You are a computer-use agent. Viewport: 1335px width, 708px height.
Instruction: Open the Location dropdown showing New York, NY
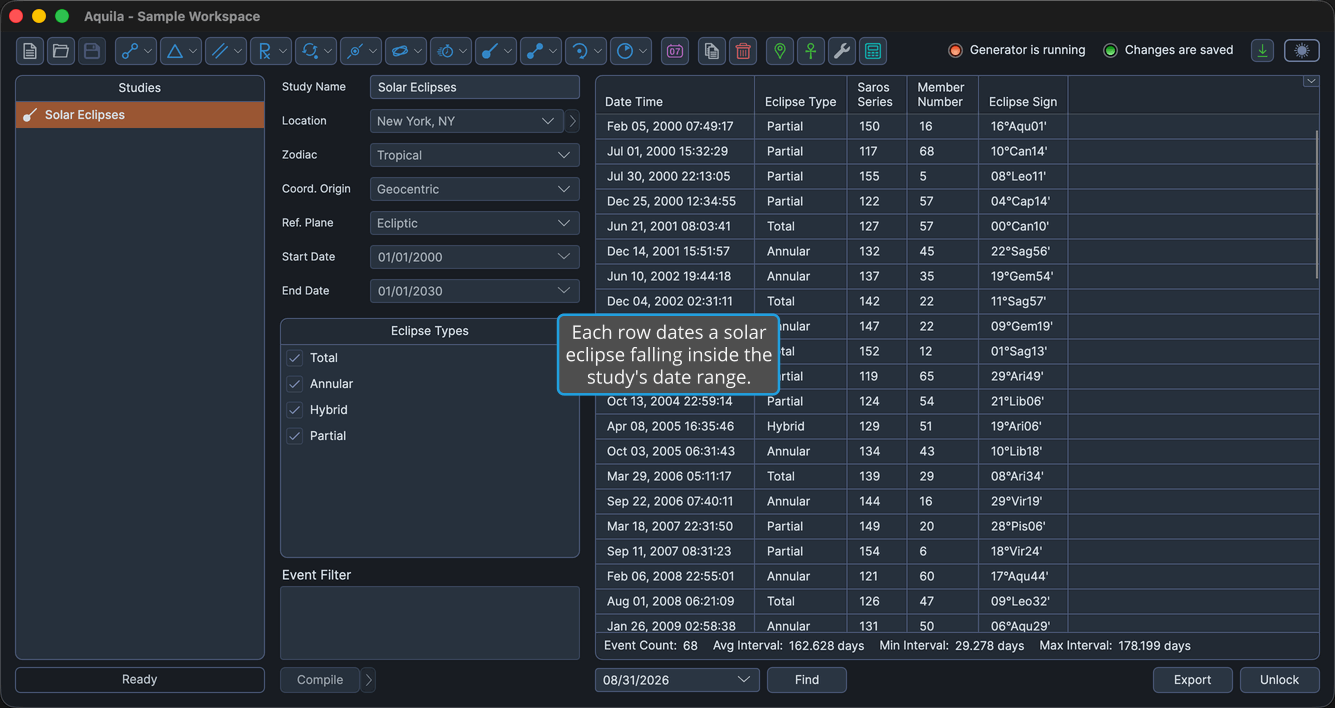(467, 121)
